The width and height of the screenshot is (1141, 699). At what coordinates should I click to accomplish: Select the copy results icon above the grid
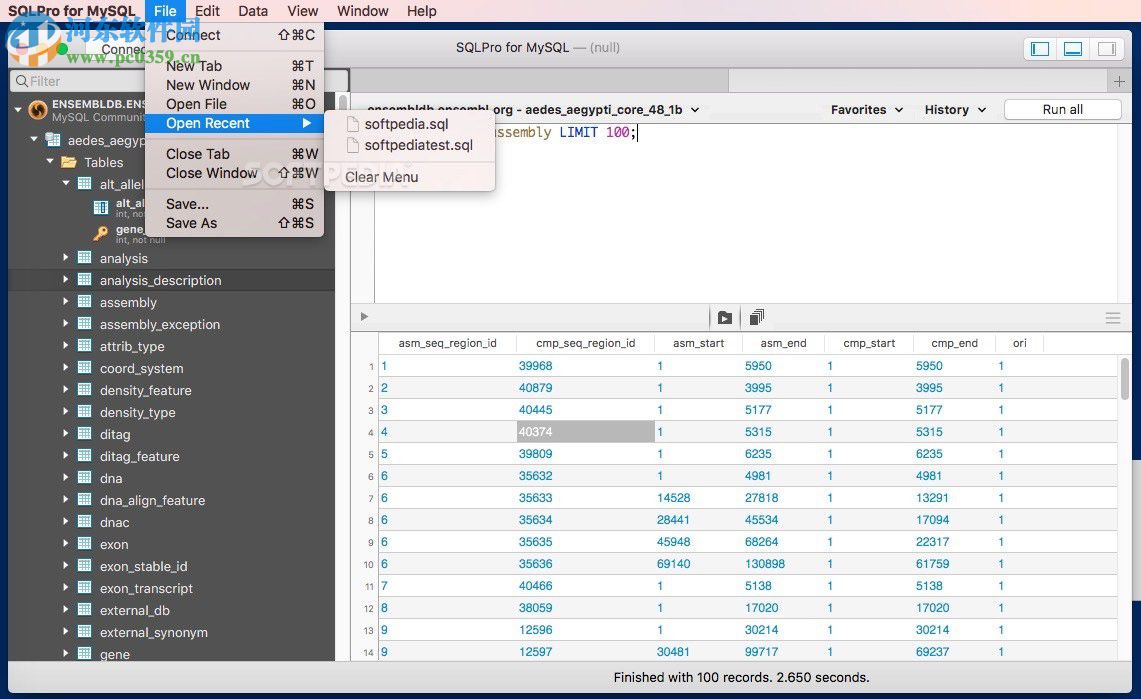pos(756,316)
